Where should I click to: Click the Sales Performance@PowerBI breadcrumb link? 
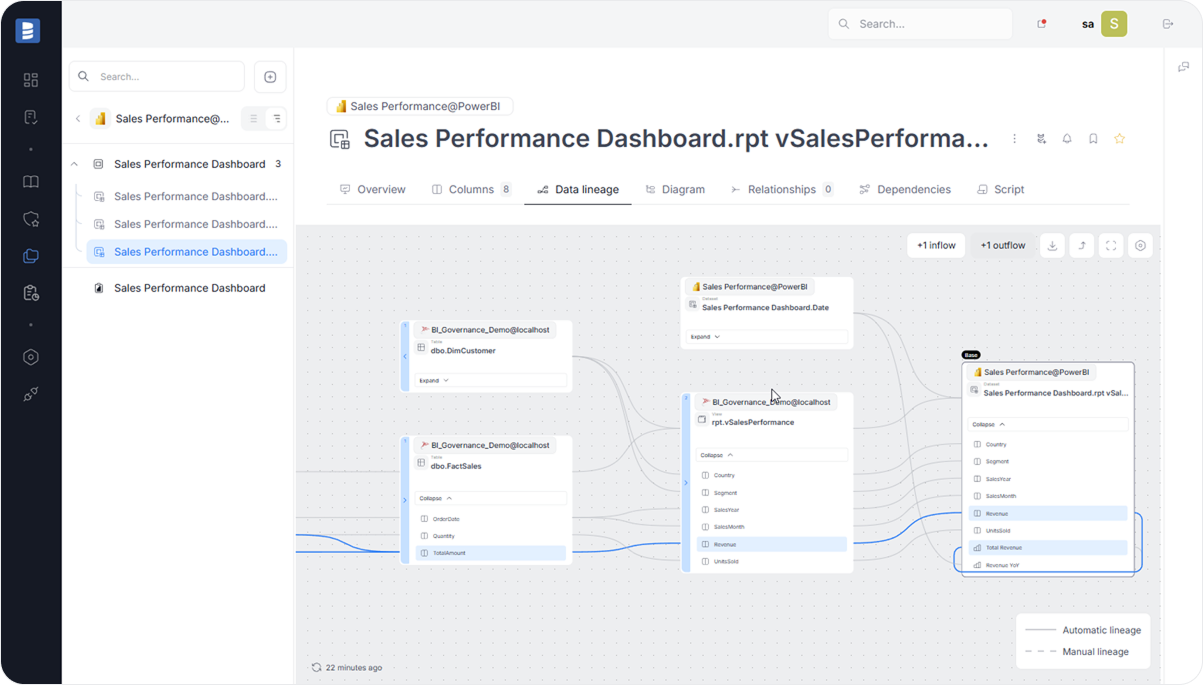419,106
